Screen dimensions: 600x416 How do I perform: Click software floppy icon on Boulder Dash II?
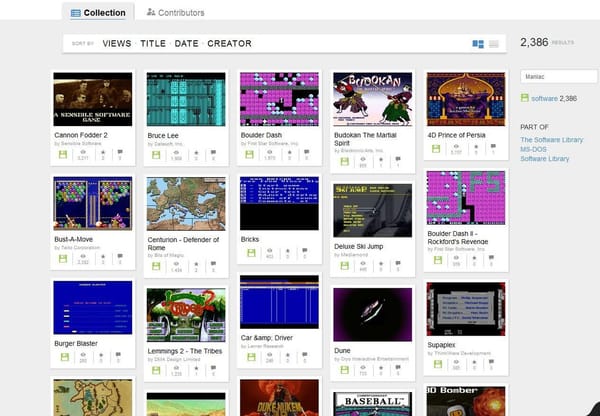point(438,260)
